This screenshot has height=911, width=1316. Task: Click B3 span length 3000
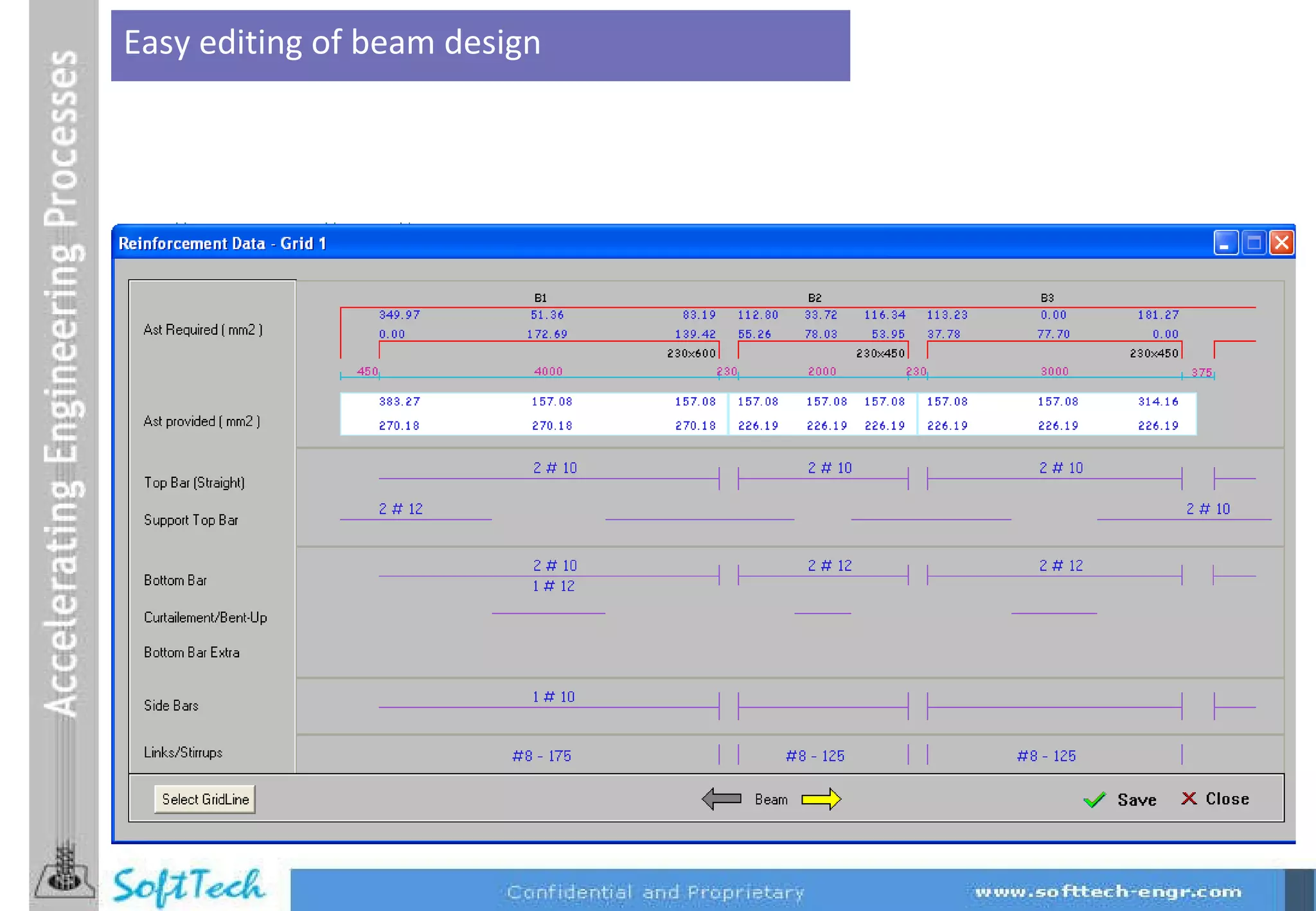point(1054,371)
